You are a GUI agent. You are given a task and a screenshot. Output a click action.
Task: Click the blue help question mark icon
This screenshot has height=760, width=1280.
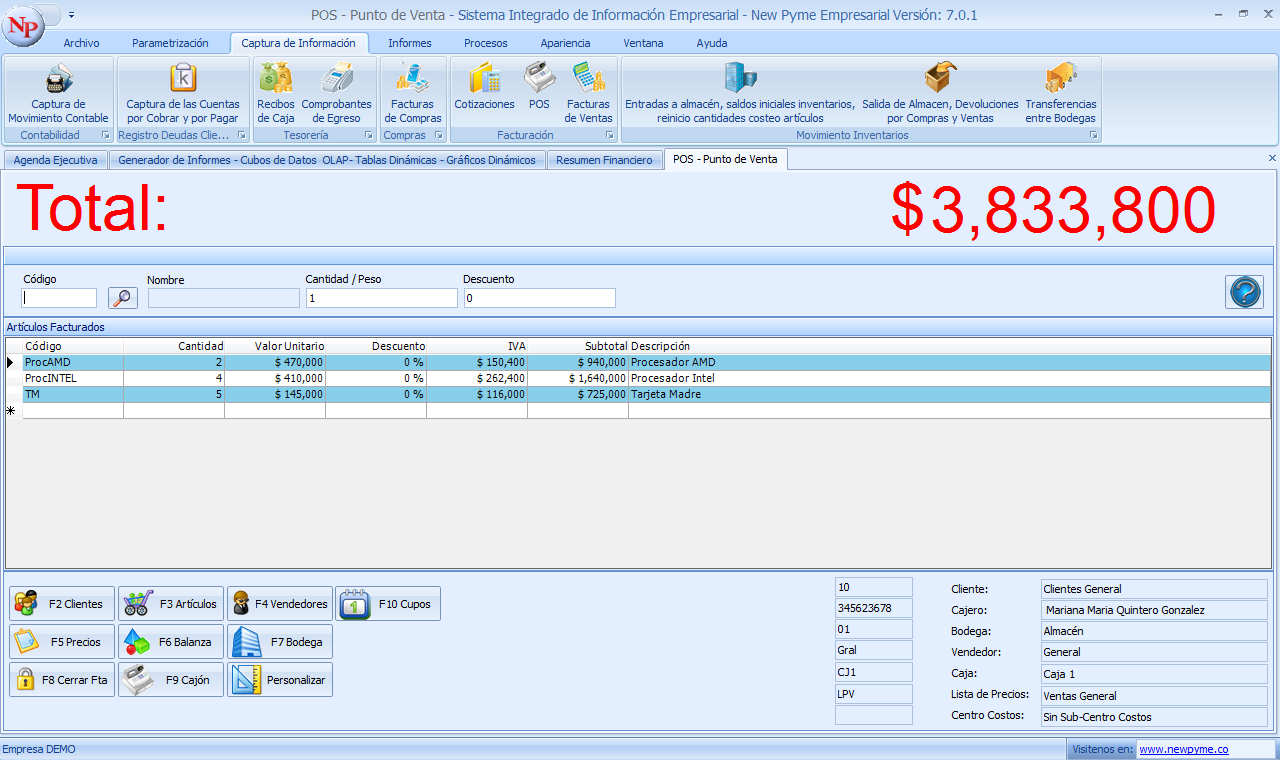tap(1244, 292)
